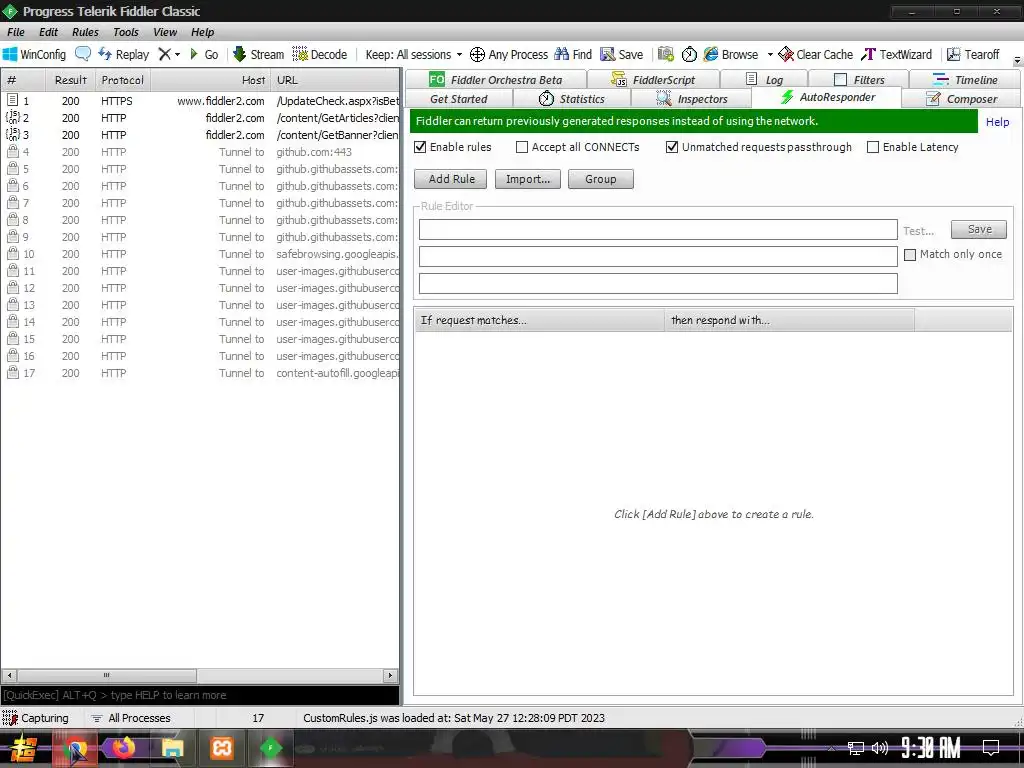This screenshot has width=1024, height=768.
Task: Click the Group button
Action: pyautogui.click(x=601, y=179)
